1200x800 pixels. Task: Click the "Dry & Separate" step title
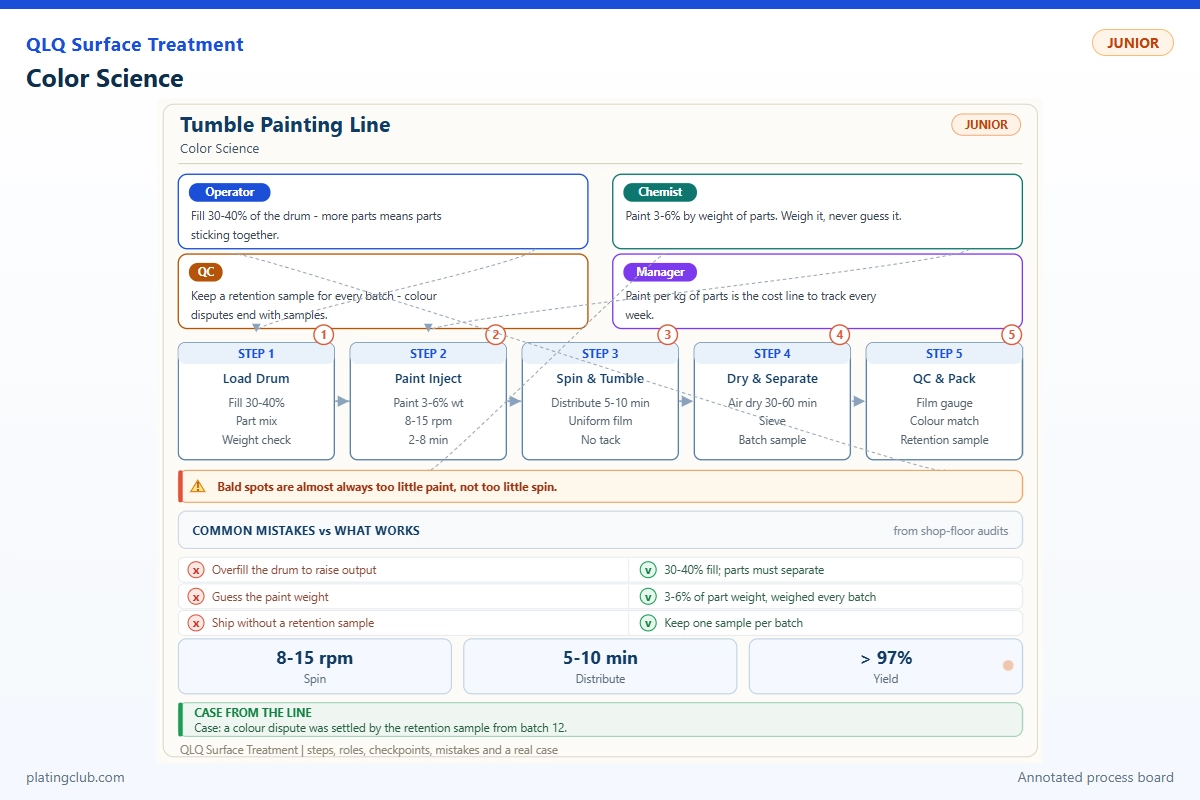(x=772, y=379)
